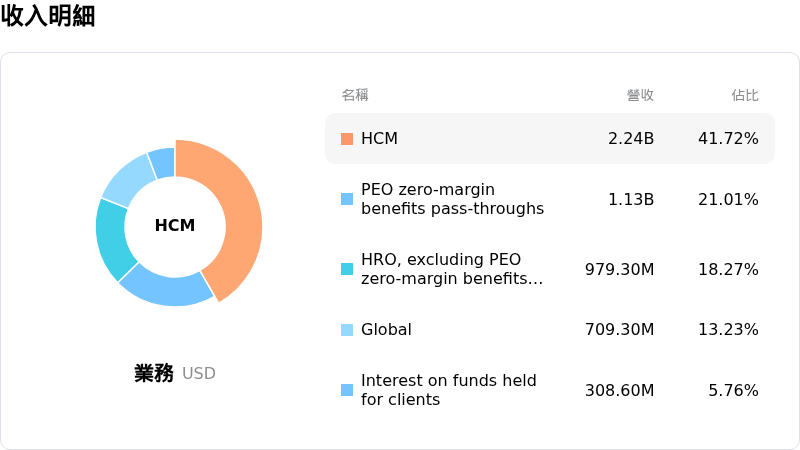The image size is (800, 450).
Task: Click the PEO zero-margin benefits legend color square
Action: point(347,199)
